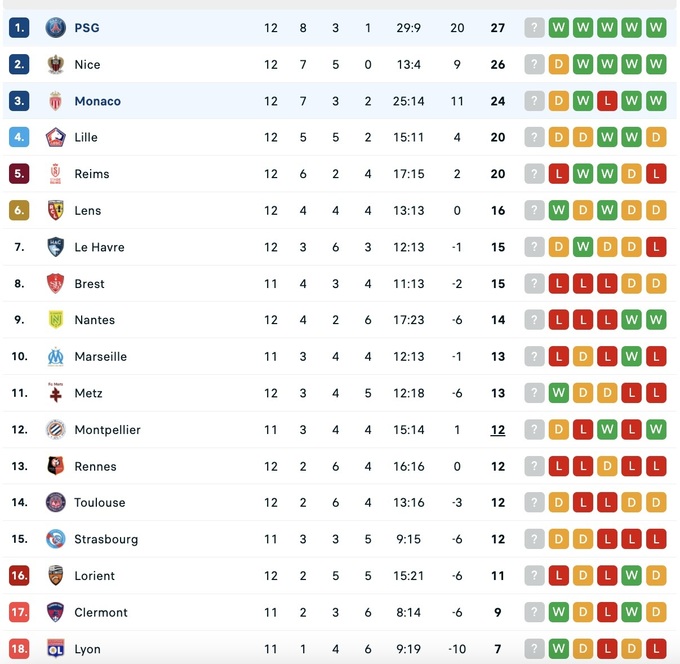Viewport: 680px width, 664px height.
Task: Click the Lens club crest
Action: click(55, 211)
